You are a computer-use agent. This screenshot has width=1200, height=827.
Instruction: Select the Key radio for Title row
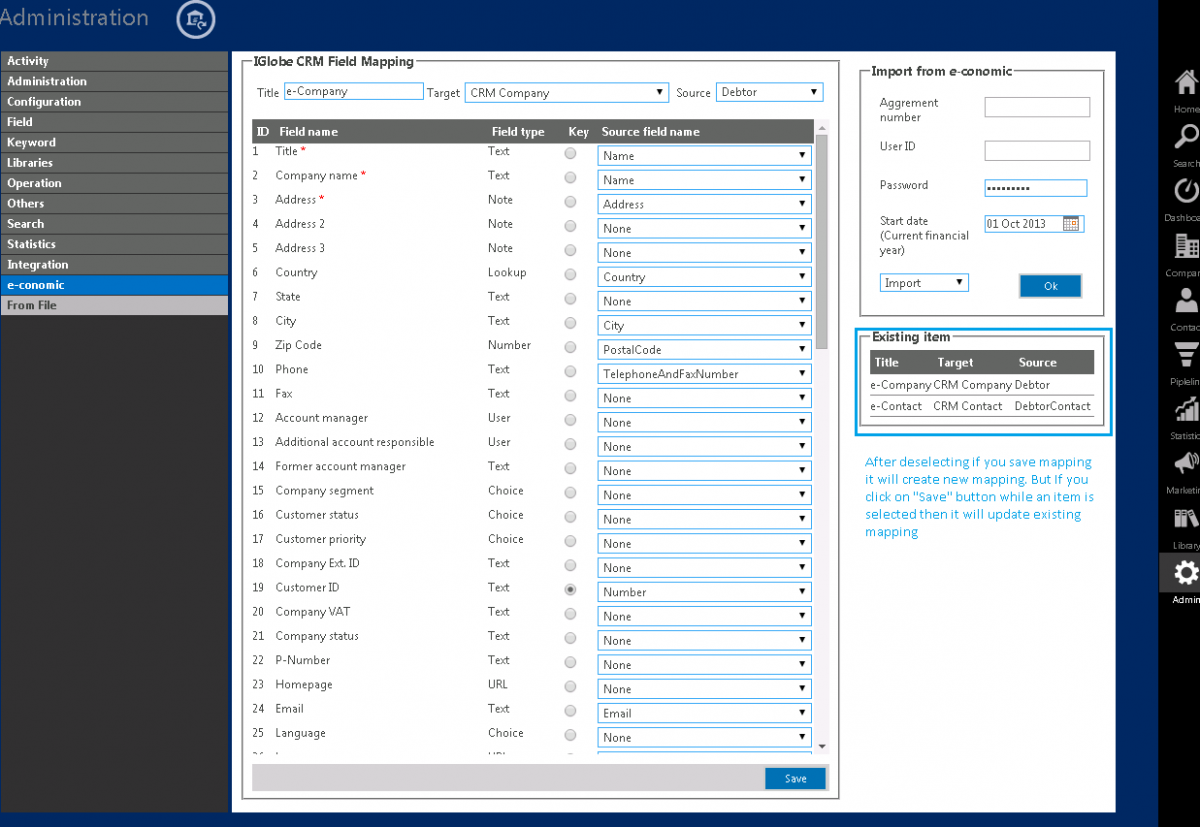click(x=570, y=153)
